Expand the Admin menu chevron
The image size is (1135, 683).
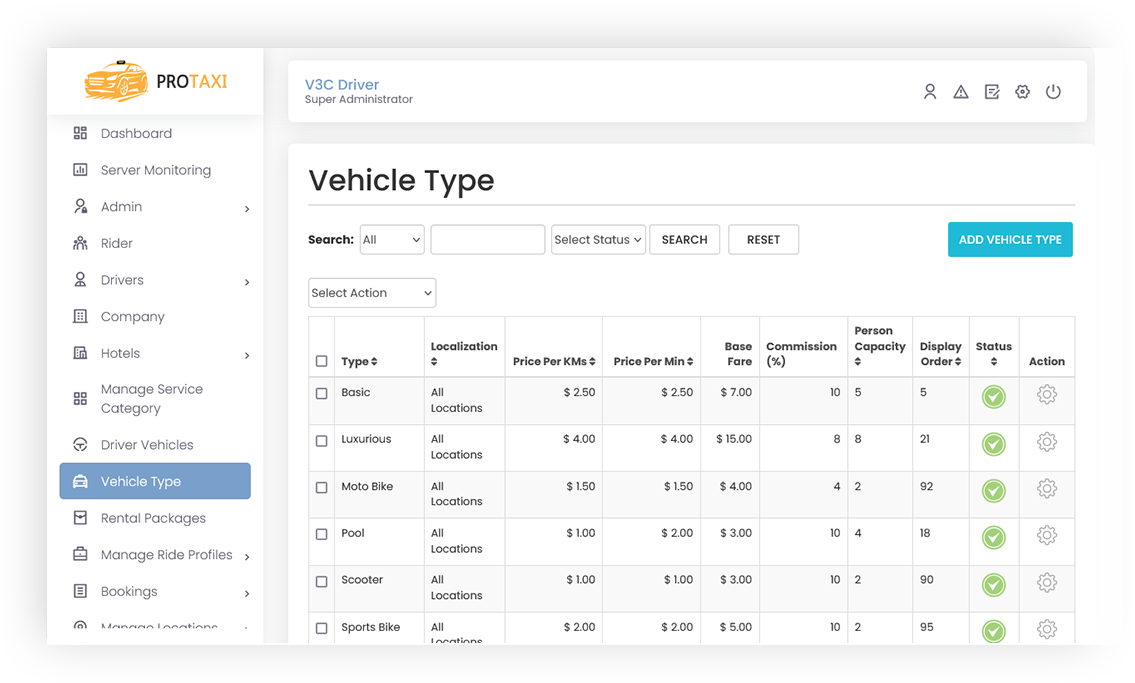pos(247,209)
